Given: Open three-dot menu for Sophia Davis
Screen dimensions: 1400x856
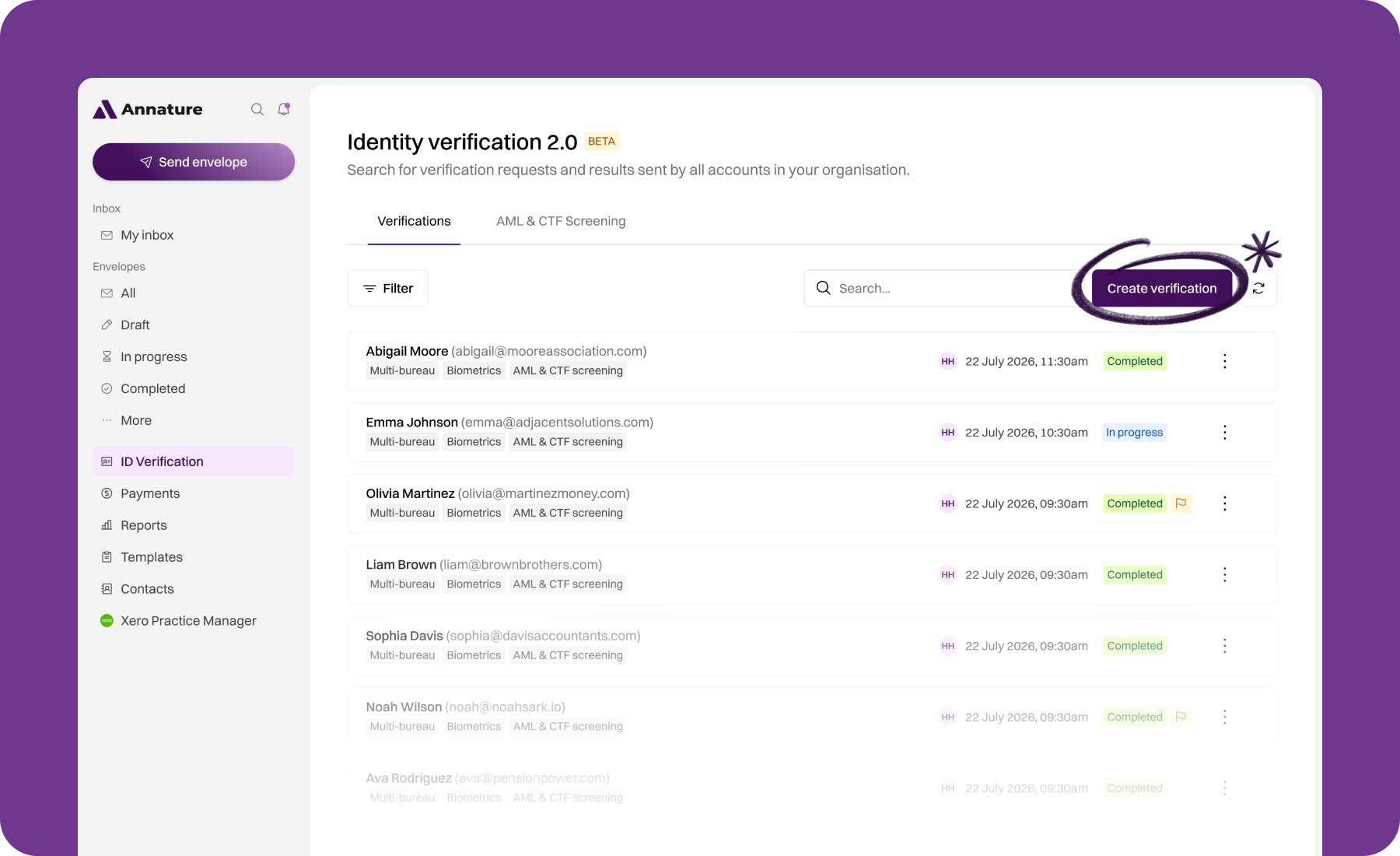Looking at the screenshot, I should (x=1224, y=646).
